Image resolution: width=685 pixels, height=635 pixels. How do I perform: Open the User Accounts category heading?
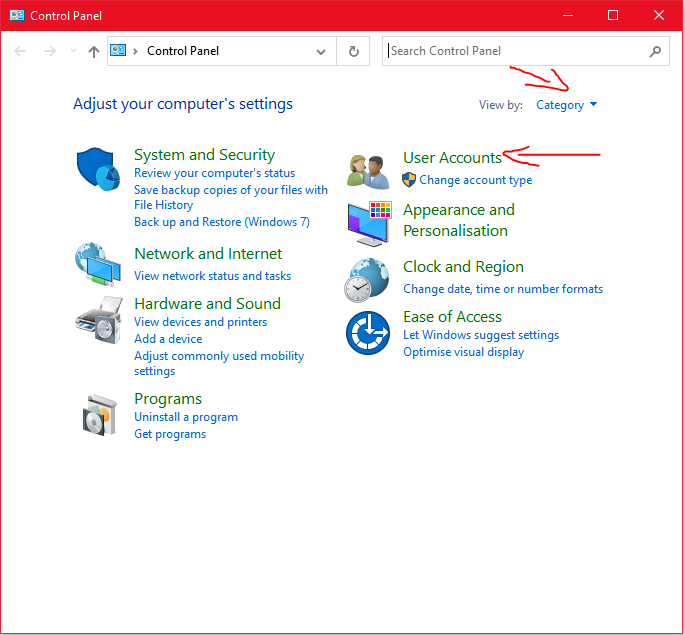pyautogui.click(x=452, y=157)
